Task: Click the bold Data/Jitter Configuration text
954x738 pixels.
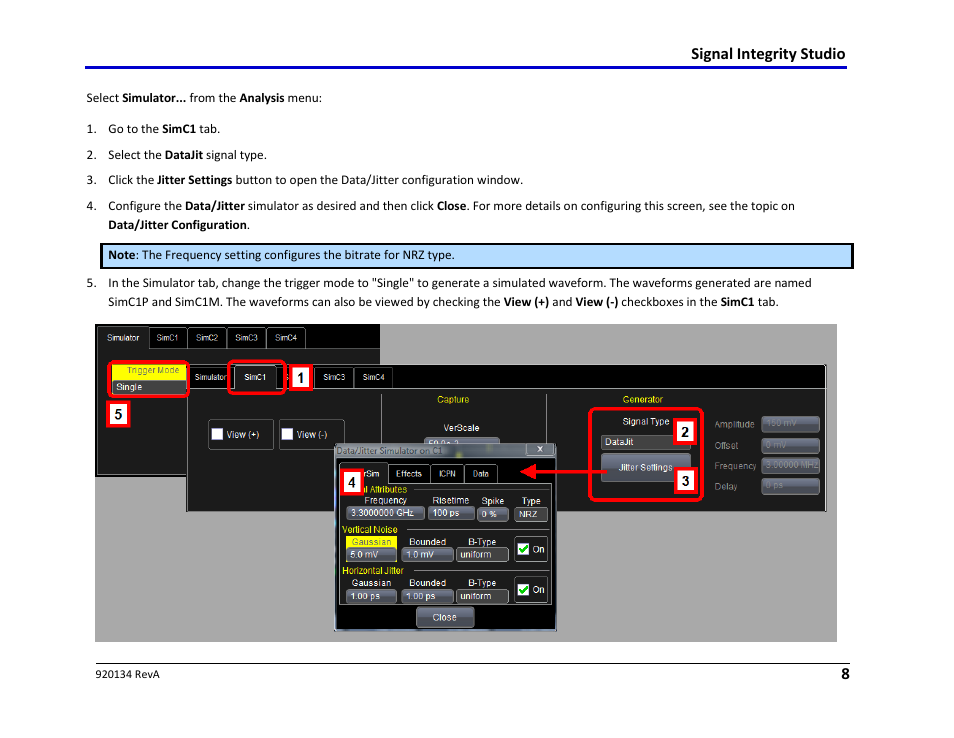Action: [178, 225]
